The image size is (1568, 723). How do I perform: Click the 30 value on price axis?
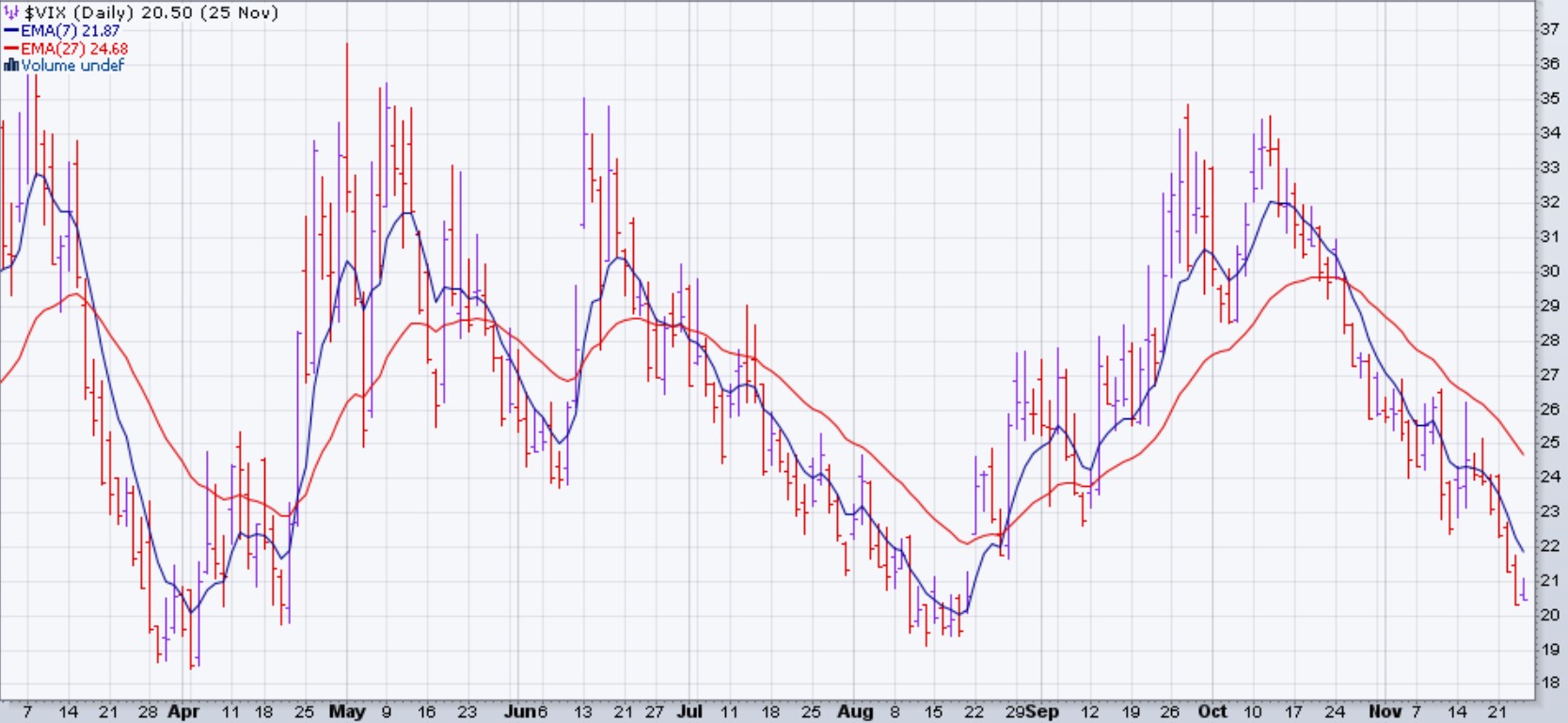pyautogui.click(x=1549, y=271)
